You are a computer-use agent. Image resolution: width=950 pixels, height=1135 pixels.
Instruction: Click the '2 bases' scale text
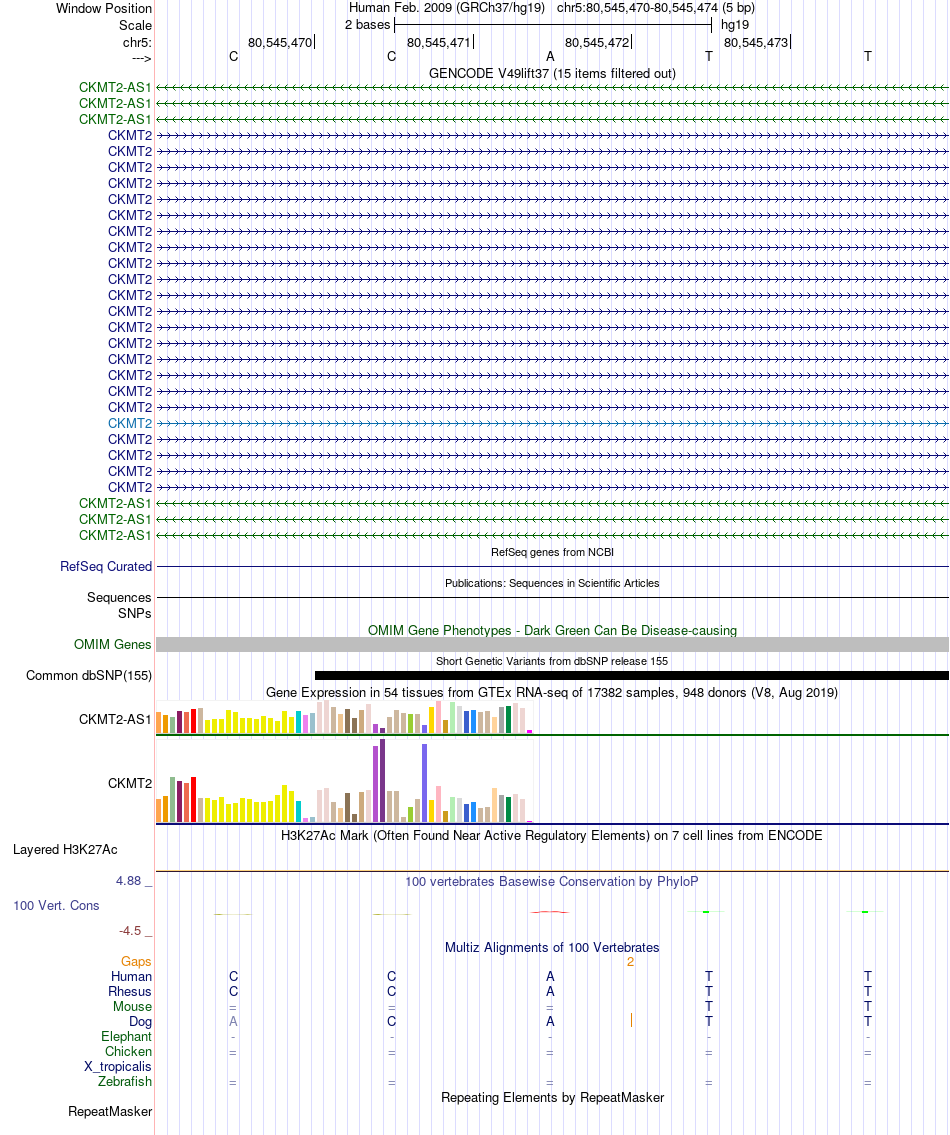click(368, 25)
